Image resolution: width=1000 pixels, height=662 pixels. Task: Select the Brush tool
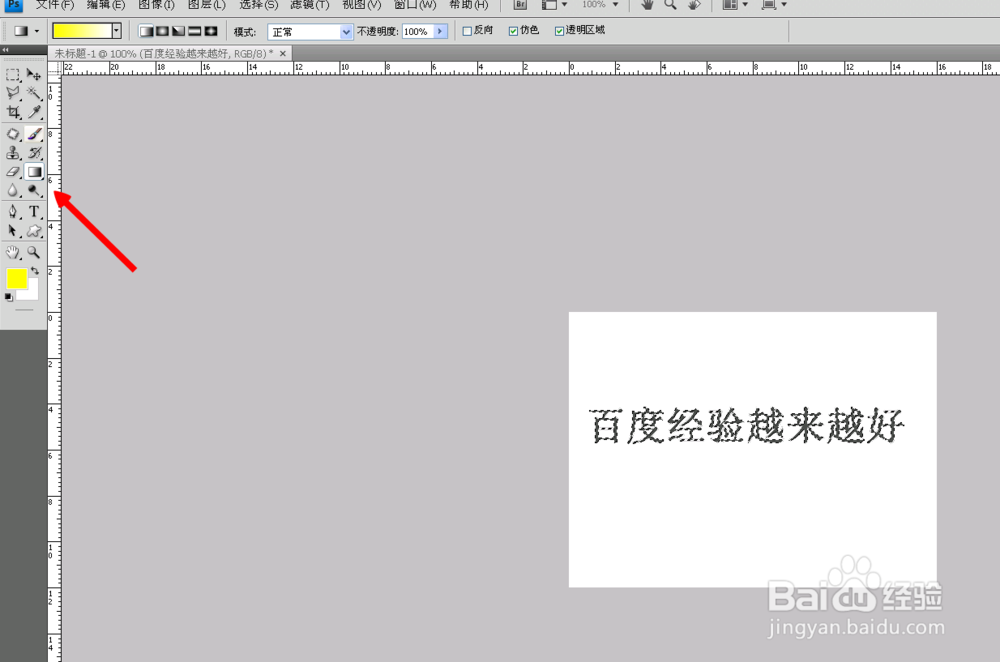point(33,133)
